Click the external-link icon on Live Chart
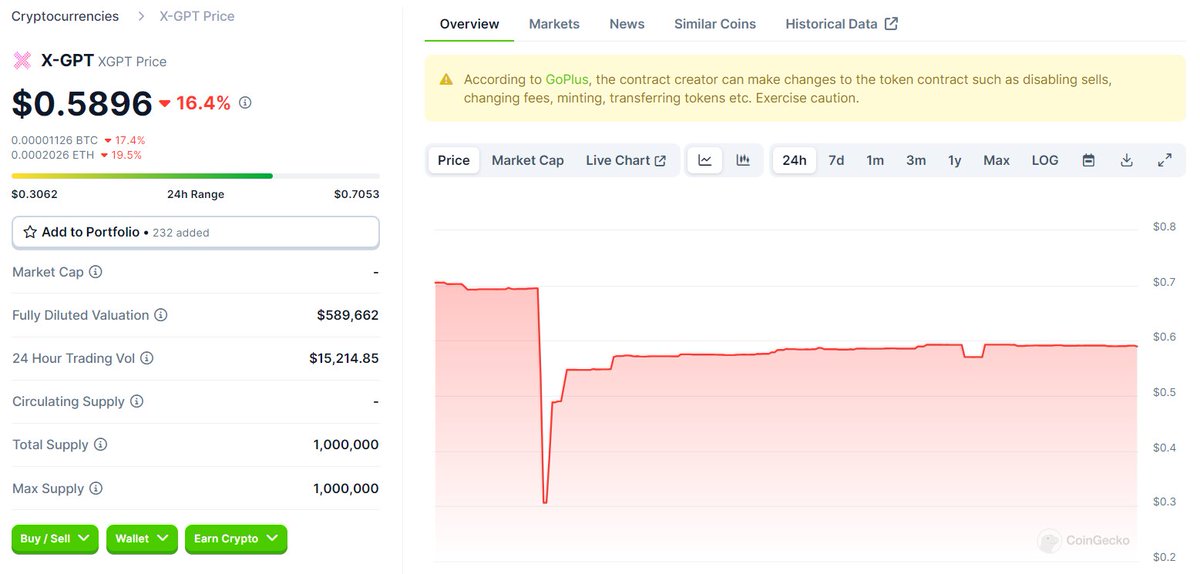 click(x=660, y=160)
